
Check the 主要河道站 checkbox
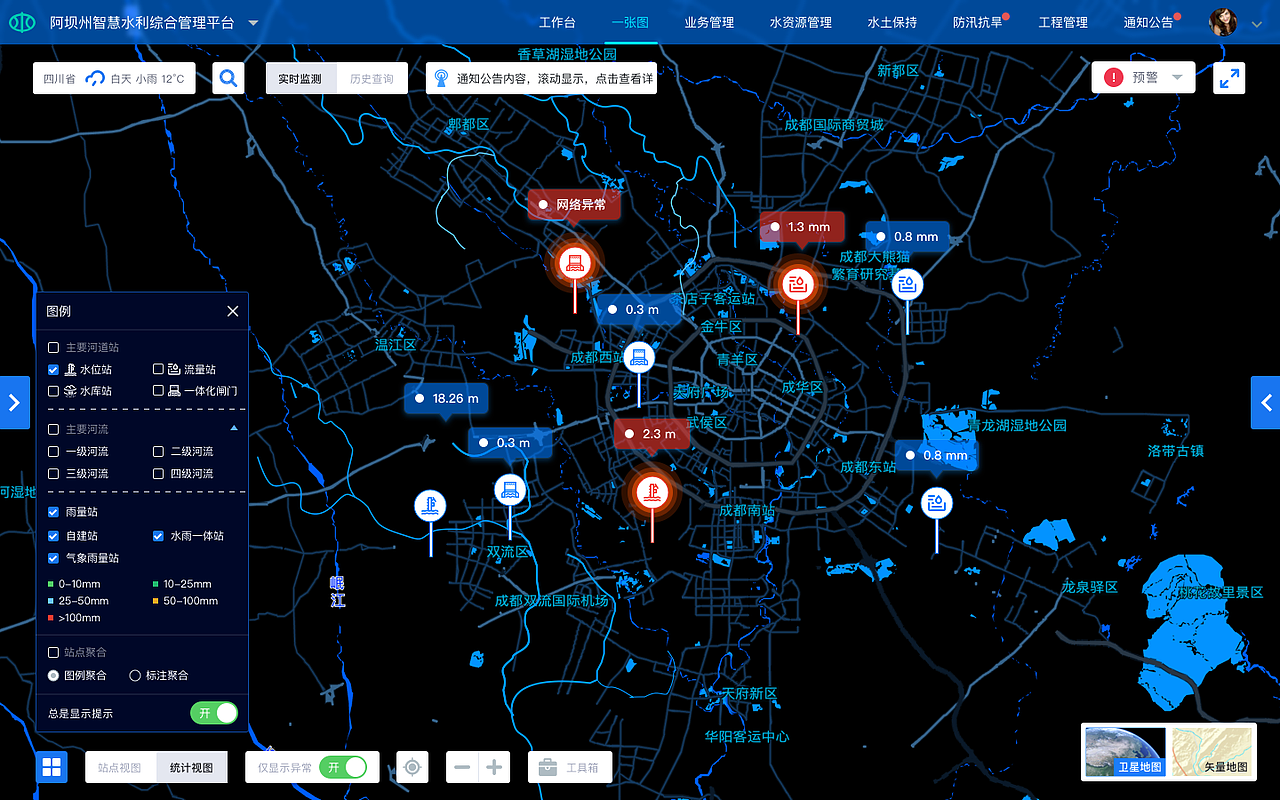pyautogui.click(x=54, y=348)
